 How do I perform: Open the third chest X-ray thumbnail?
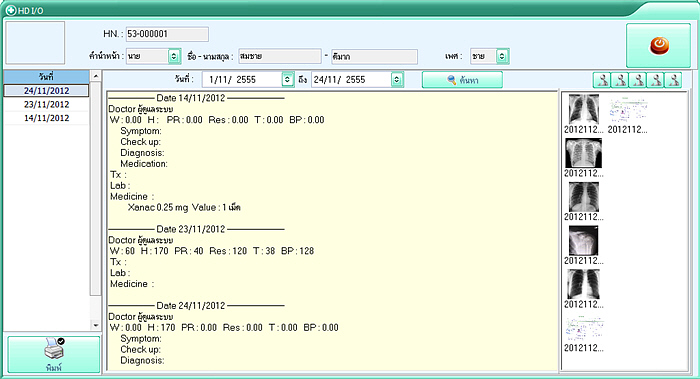pyautogui.click(x=583, y=197)
